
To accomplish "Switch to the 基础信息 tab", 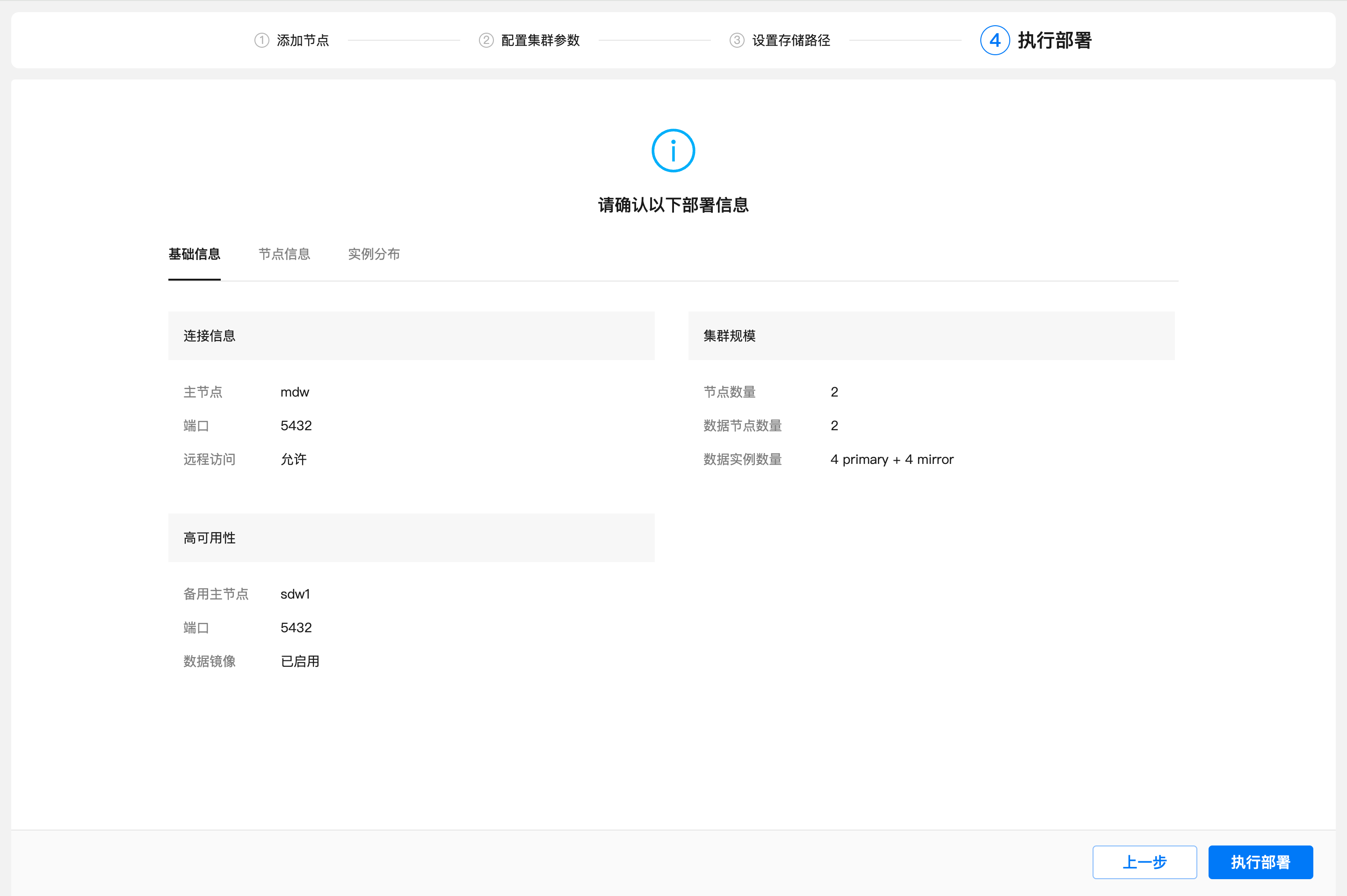I will [194, 254].
